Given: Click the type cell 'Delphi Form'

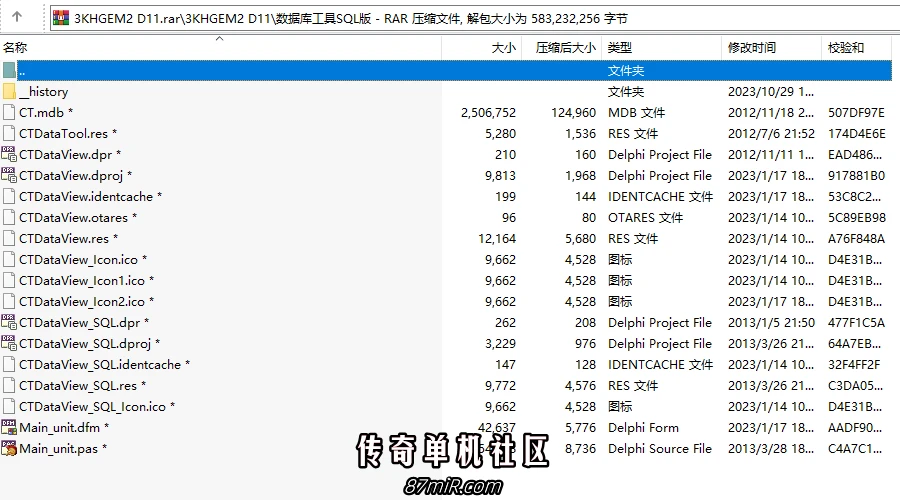Looking at the screenshot, I should click(643, 428).
